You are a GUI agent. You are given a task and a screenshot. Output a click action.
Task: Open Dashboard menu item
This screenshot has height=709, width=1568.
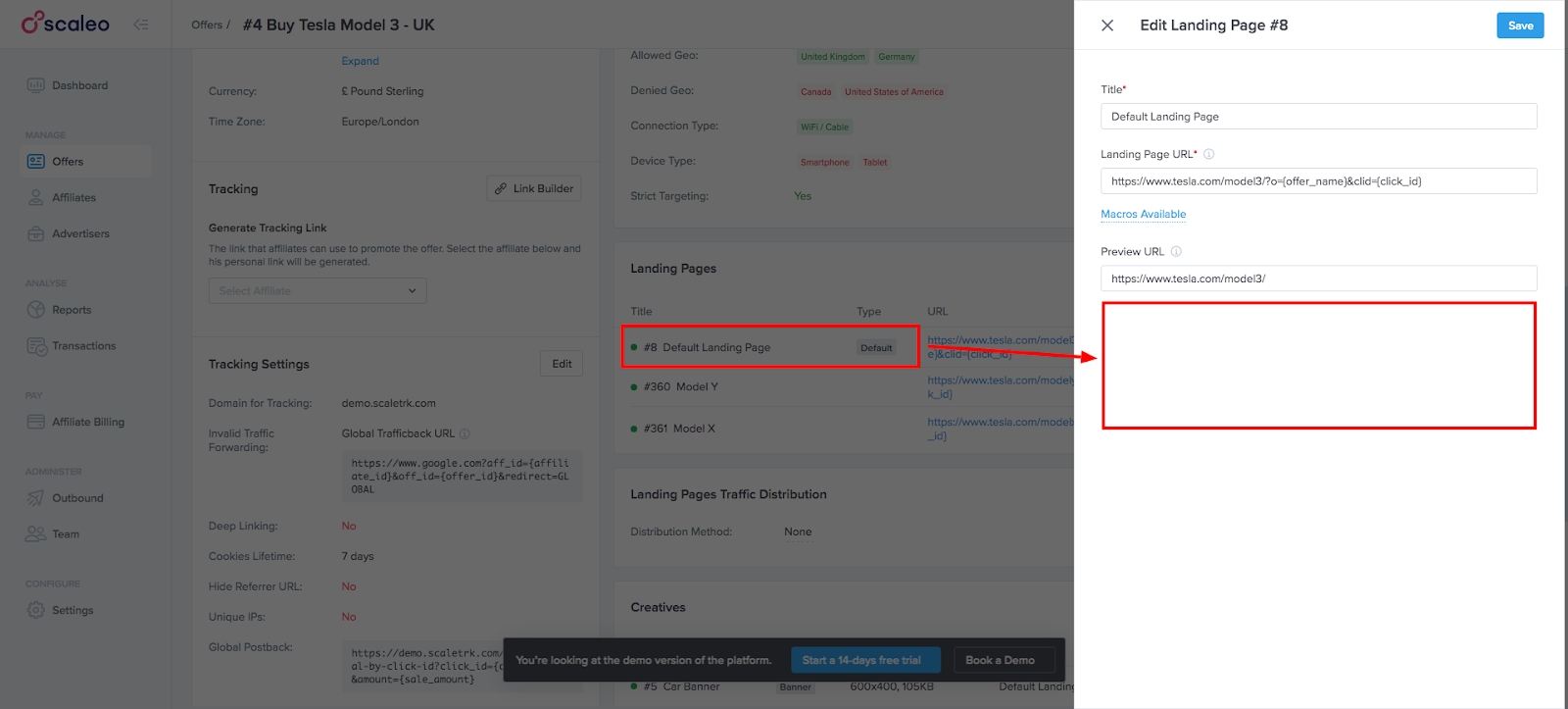point(80,85)
